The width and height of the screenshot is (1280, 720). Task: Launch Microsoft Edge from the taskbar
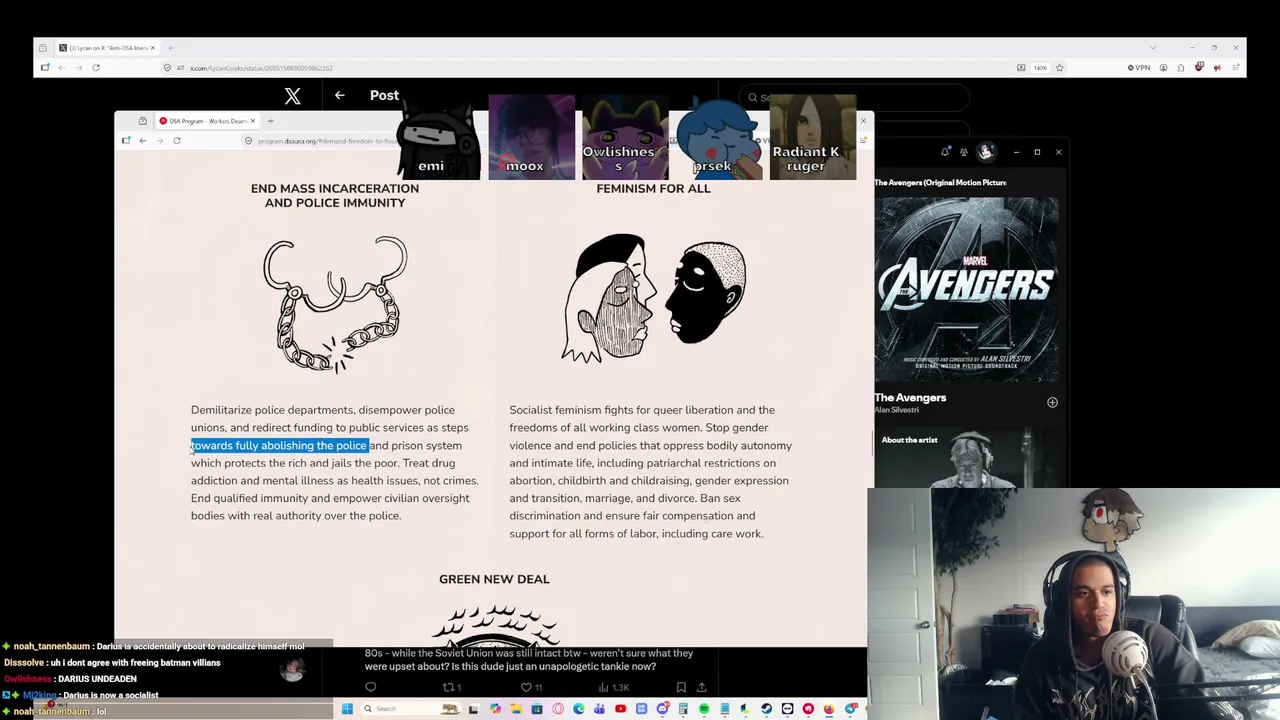579,709
